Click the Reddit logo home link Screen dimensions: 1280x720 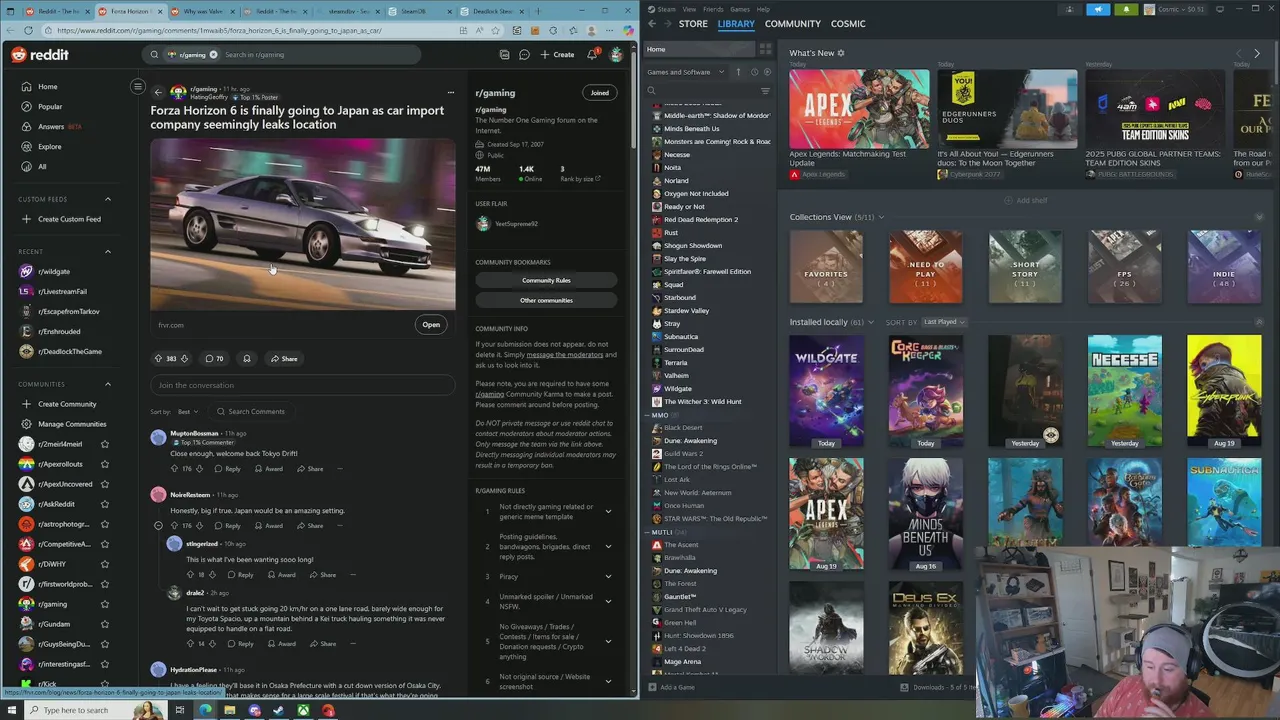click(40, 54)
